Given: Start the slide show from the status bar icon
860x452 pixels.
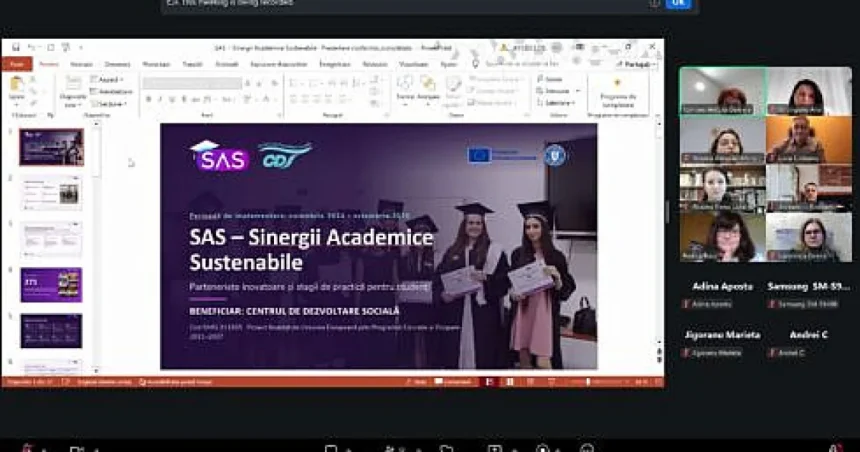Looking at the screenshot, I should click(552, 382).
